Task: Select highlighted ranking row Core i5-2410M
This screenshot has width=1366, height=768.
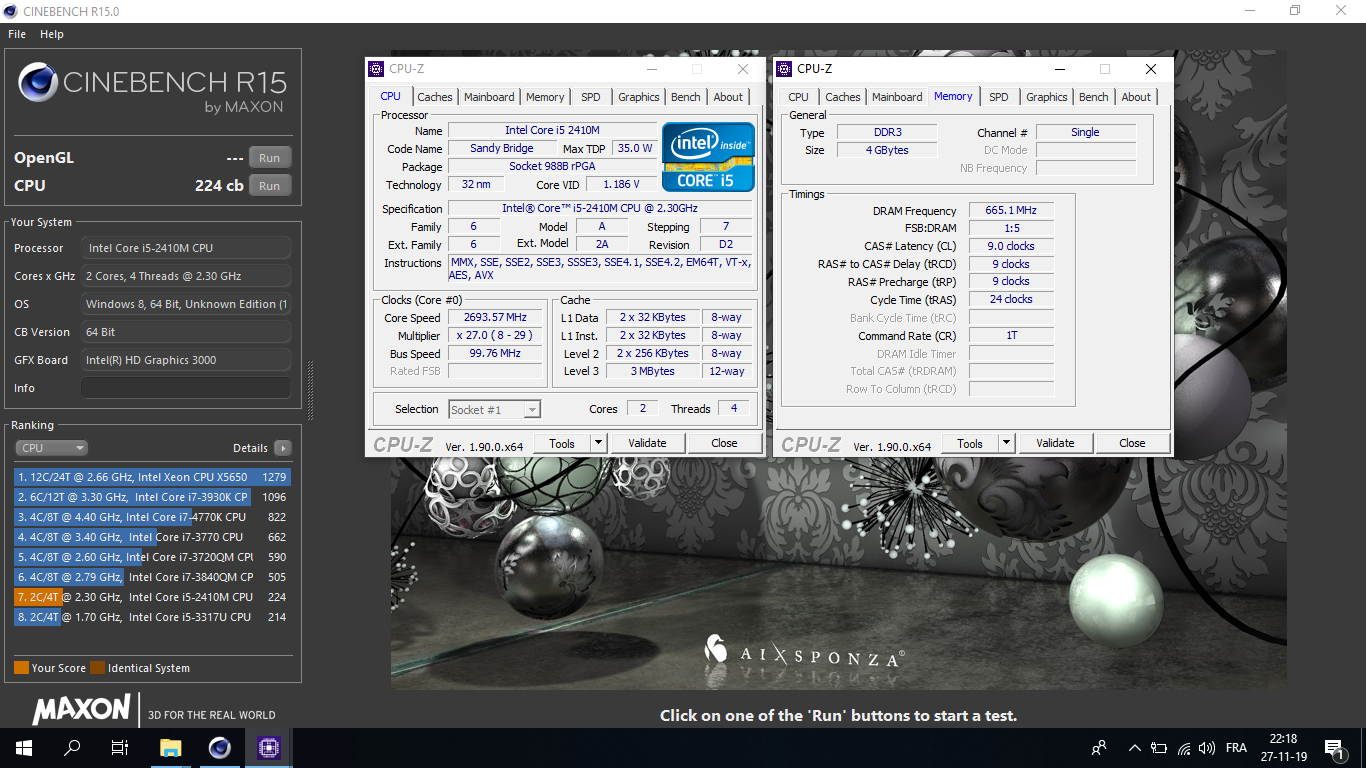Action: pos(152,597)
